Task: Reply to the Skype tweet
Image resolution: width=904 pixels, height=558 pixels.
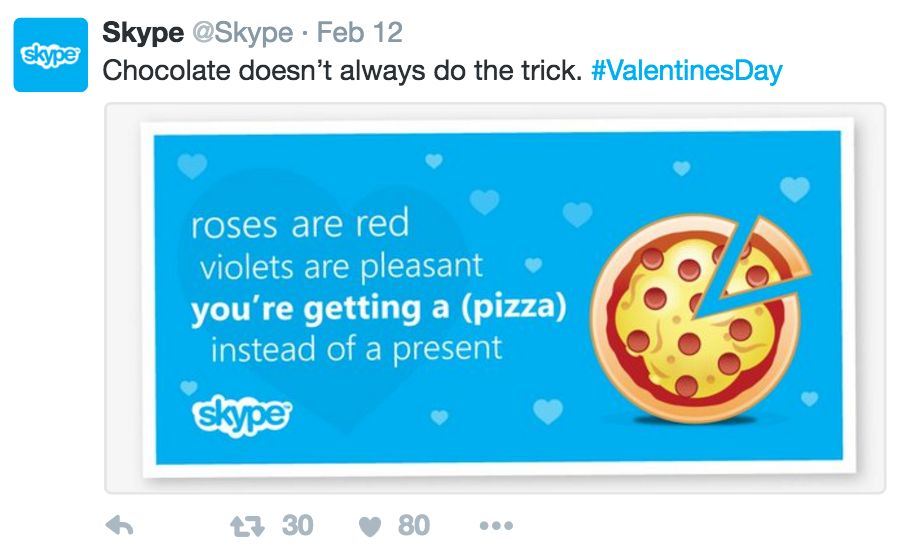Action: click(120, 526)
